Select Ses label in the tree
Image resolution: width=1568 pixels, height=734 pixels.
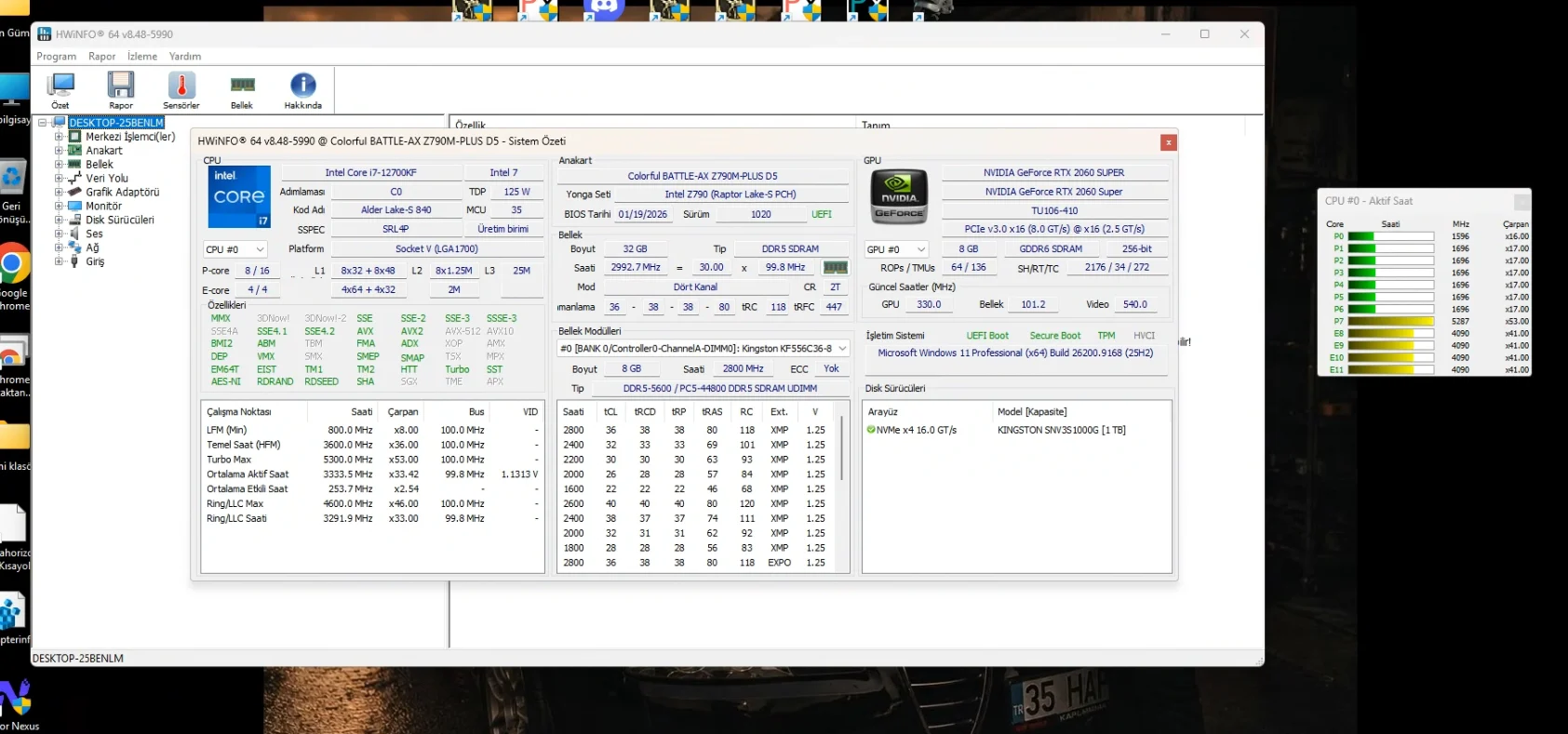coord(94,234)
